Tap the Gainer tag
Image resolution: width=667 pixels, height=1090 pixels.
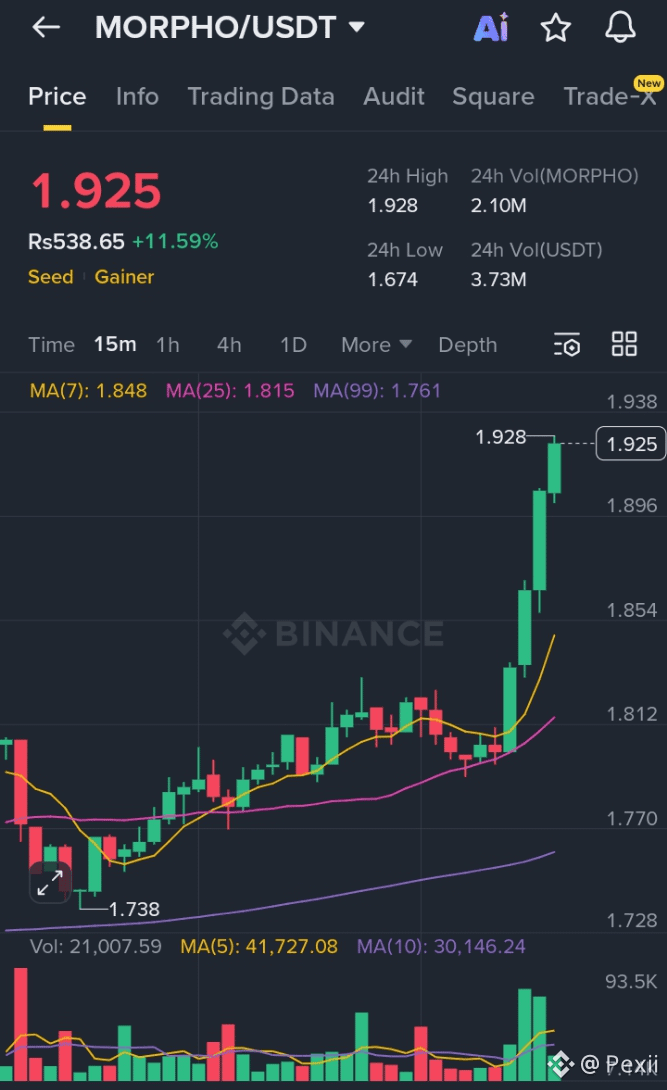pyautogui.click(x=124, y=277)
